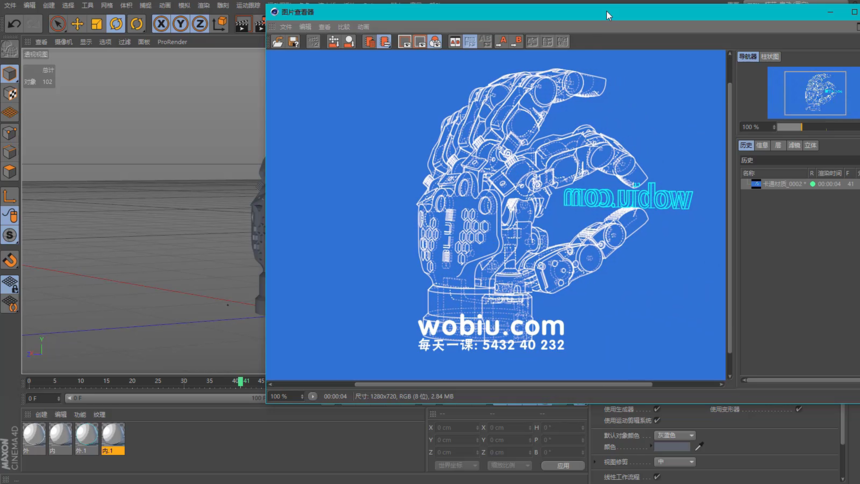Screen dimensions: 860x484
Task: Toggle the snap magnet icon
Action: coord(9,260)
